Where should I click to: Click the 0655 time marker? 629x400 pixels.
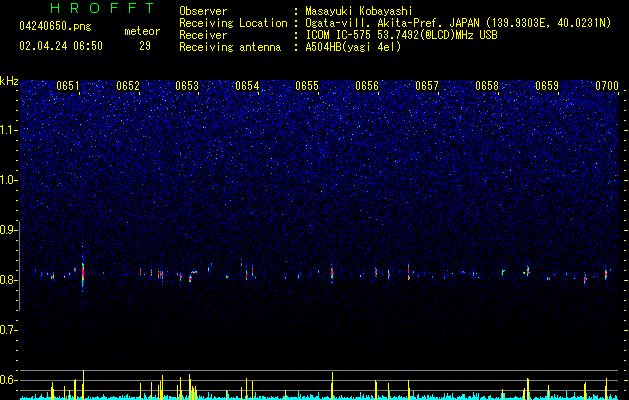pos(307,86)
